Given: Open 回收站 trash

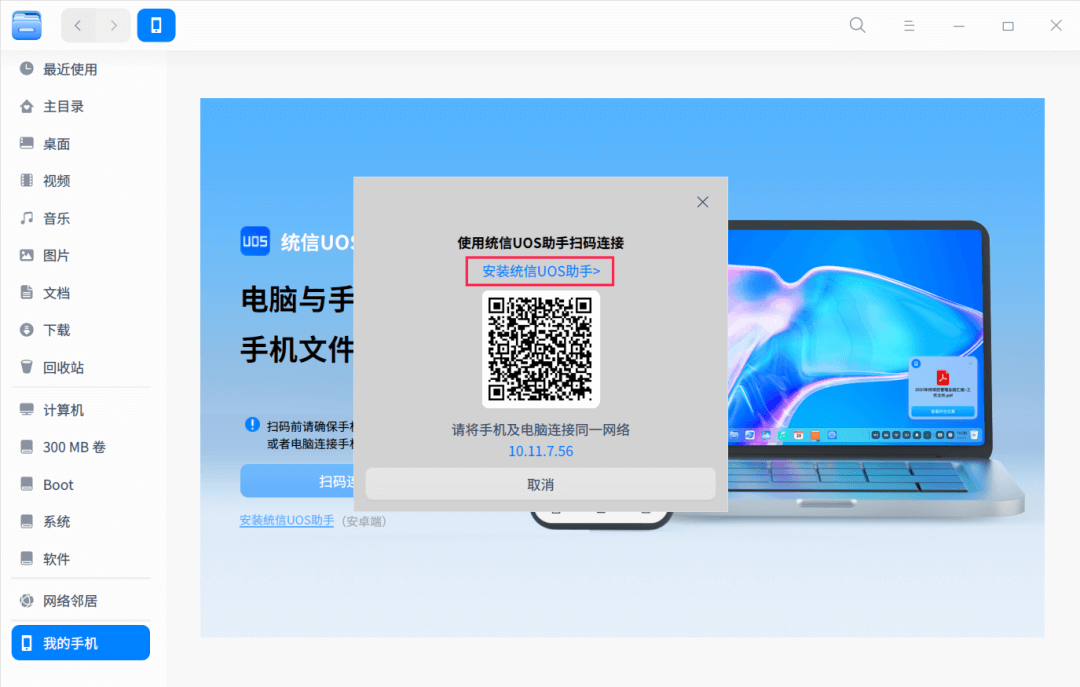Looking at the screenshot, I should pos(81,367).
